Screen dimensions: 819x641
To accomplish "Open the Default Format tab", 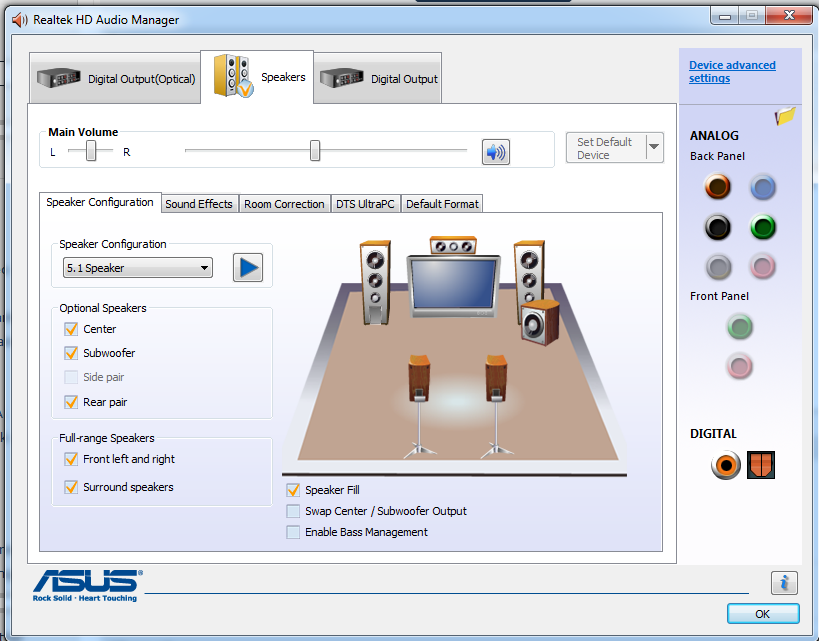I will point(442,204).
